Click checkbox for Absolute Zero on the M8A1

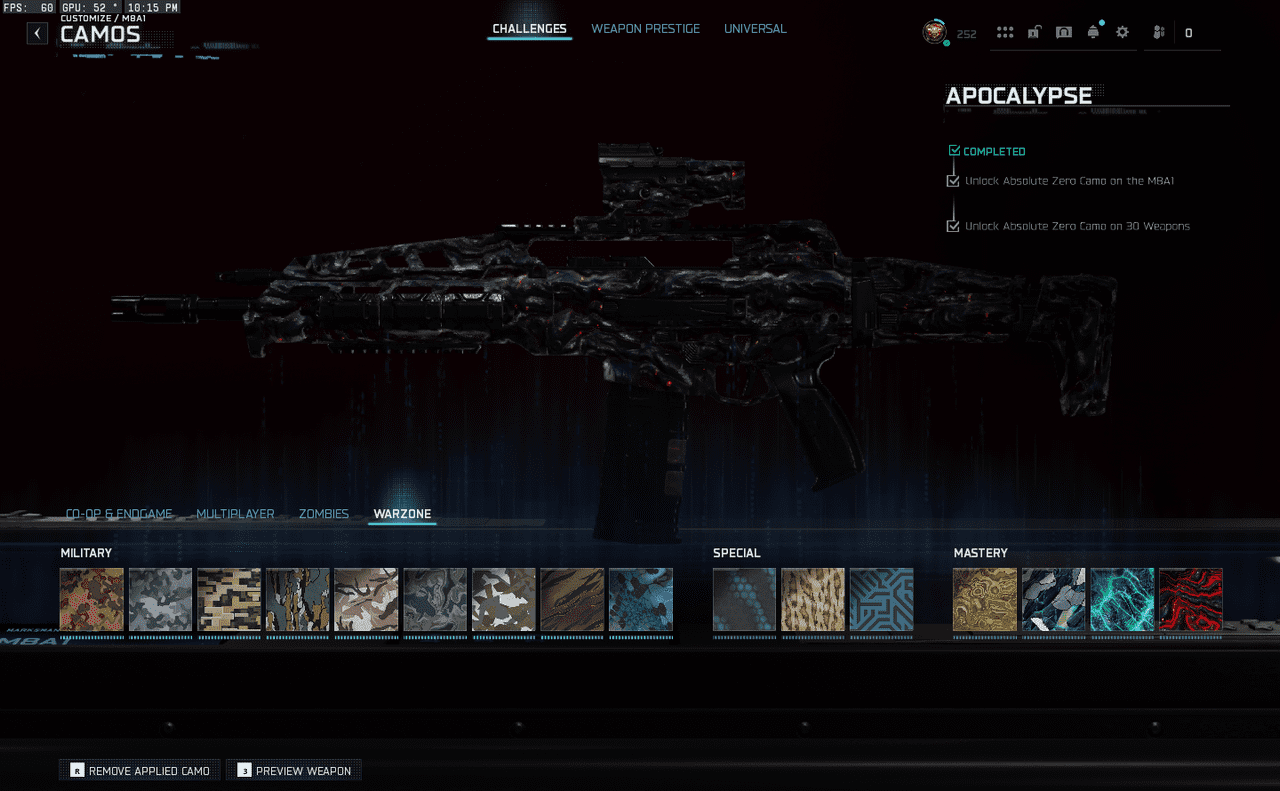click(953, 181)
